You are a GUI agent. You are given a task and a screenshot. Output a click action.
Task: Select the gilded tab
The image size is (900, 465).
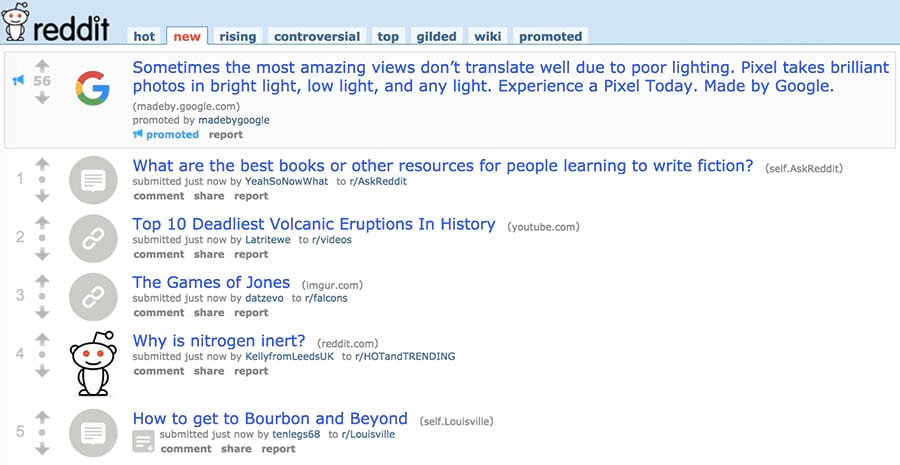pyautogui.click(x=436, y=36)
